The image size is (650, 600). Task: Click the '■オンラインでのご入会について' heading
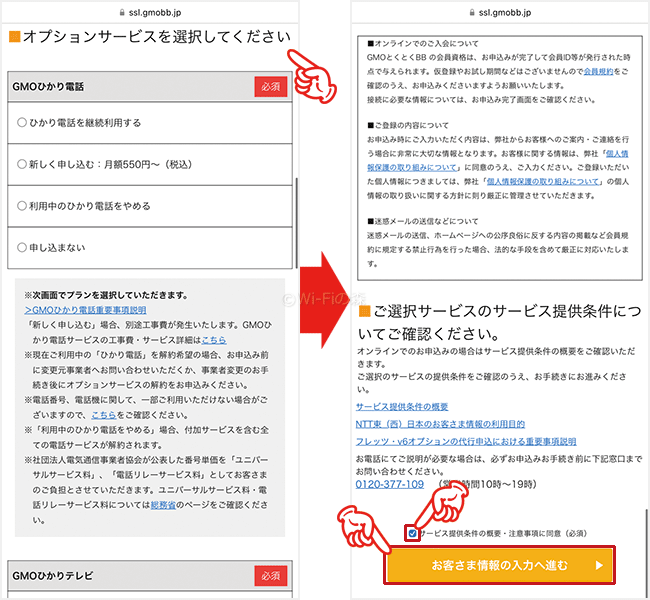tap(423, 44)
